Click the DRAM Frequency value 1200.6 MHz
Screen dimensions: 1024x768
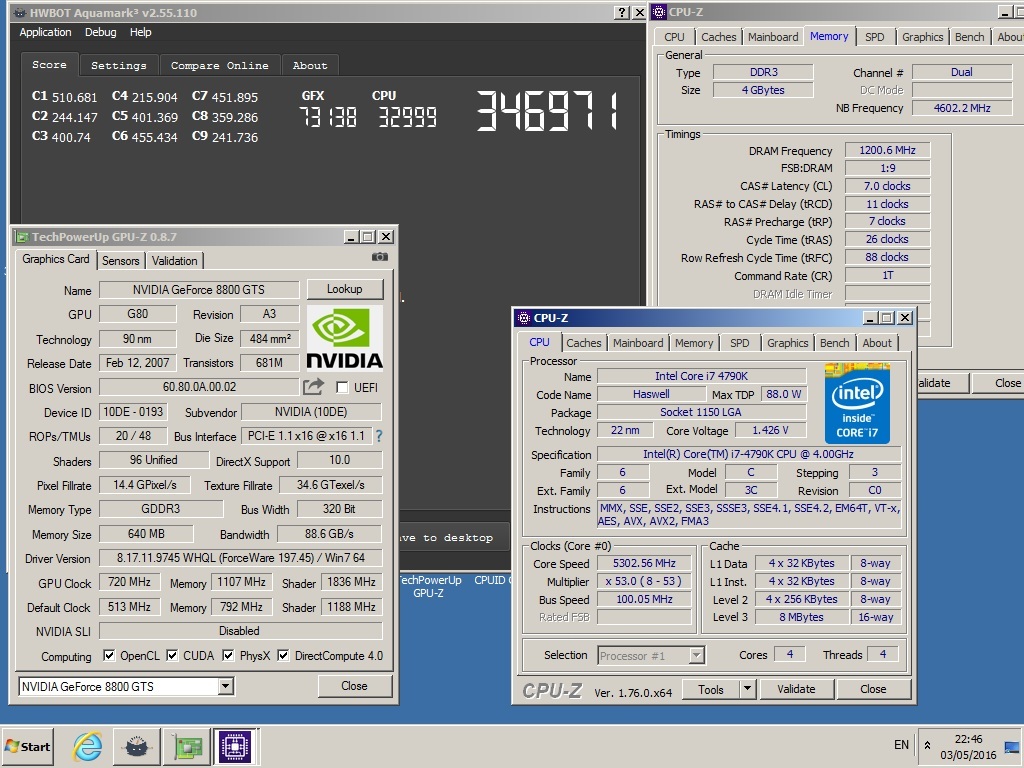click(x=887, y=150)
